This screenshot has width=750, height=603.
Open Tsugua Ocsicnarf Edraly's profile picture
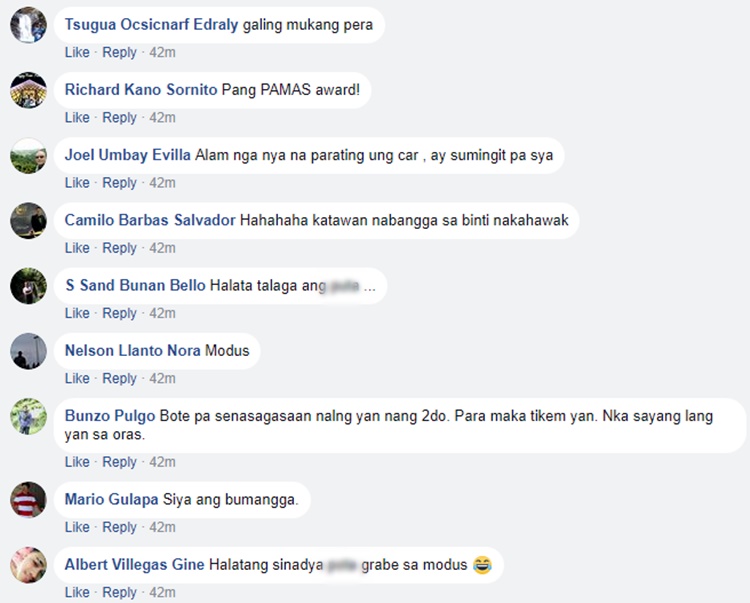tap(28, 25)
